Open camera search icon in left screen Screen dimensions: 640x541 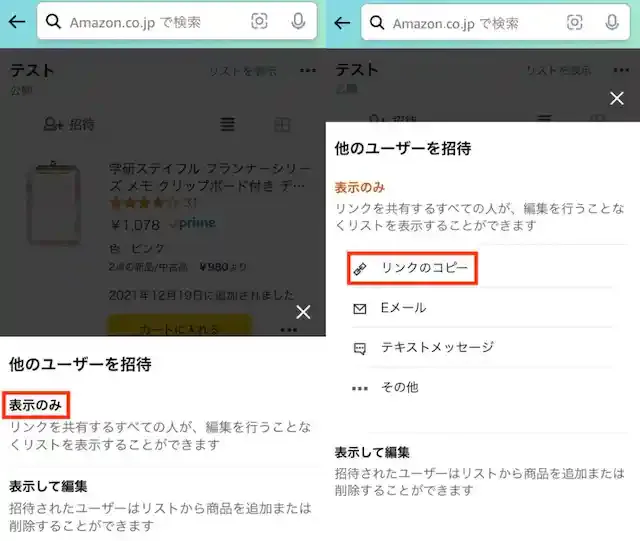[259, 21]
